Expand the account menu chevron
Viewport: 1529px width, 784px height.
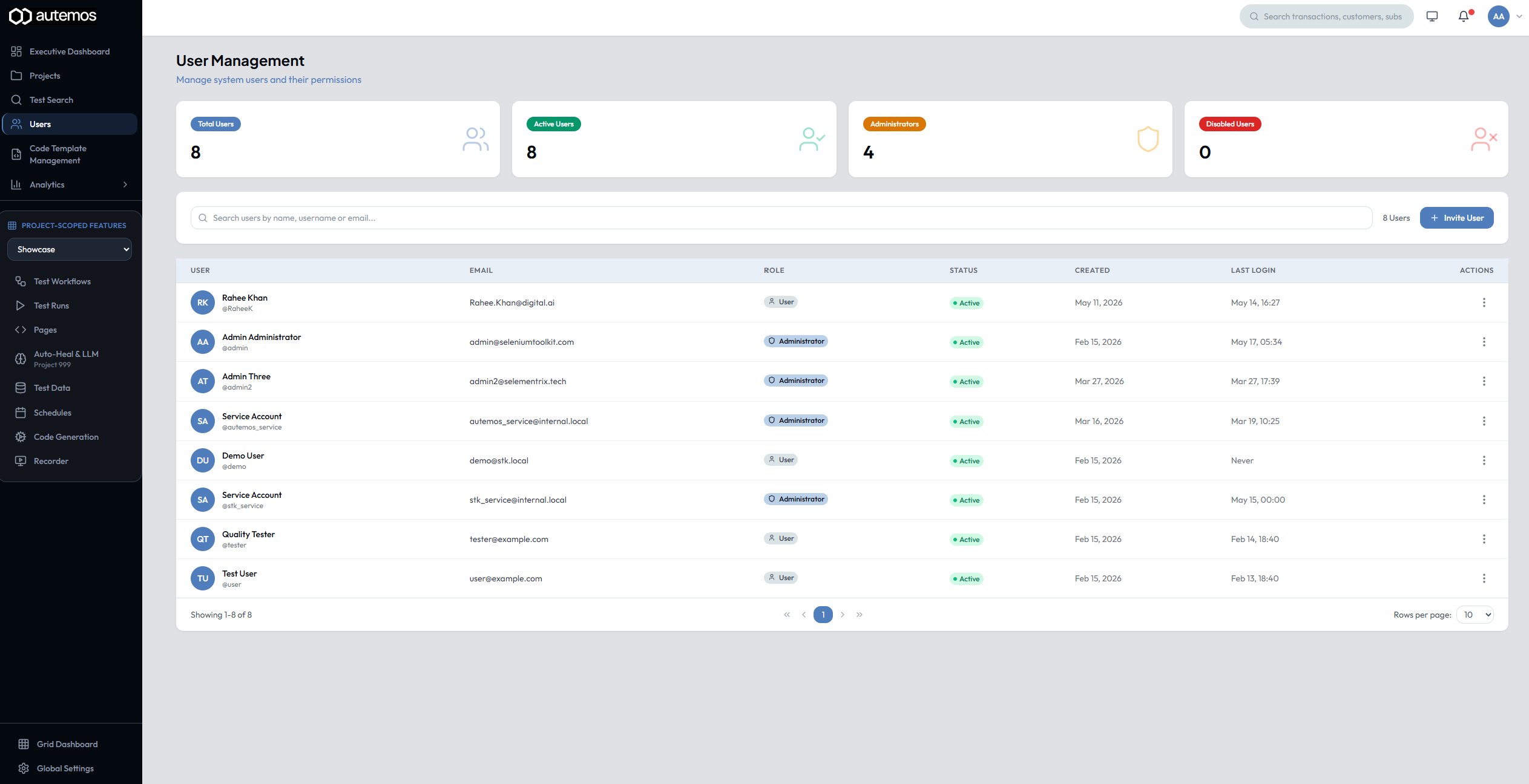(1519, 16)
